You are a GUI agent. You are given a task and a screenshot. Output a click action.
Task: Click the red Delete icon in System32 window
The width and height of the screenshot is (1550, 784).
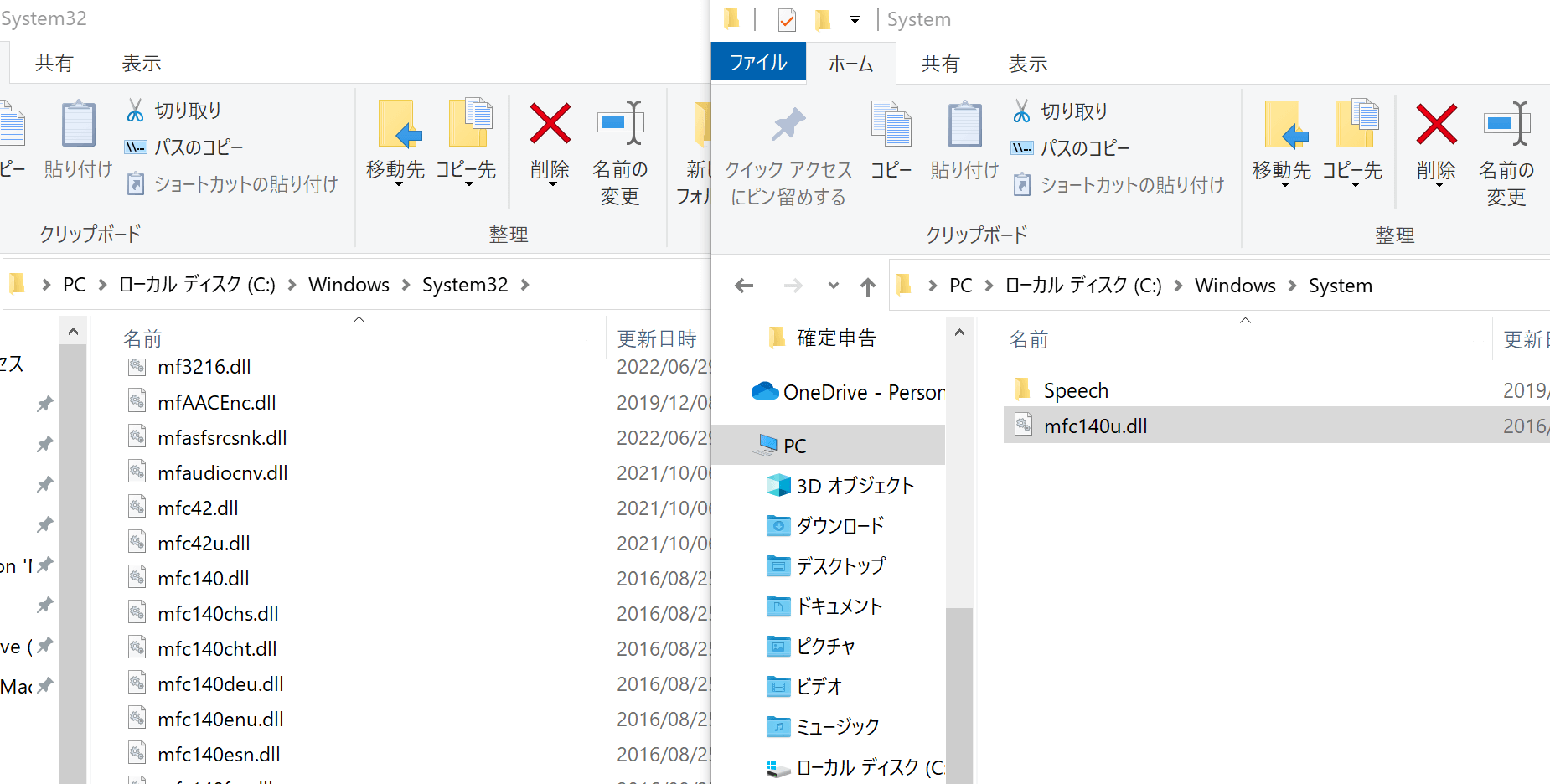550,125
